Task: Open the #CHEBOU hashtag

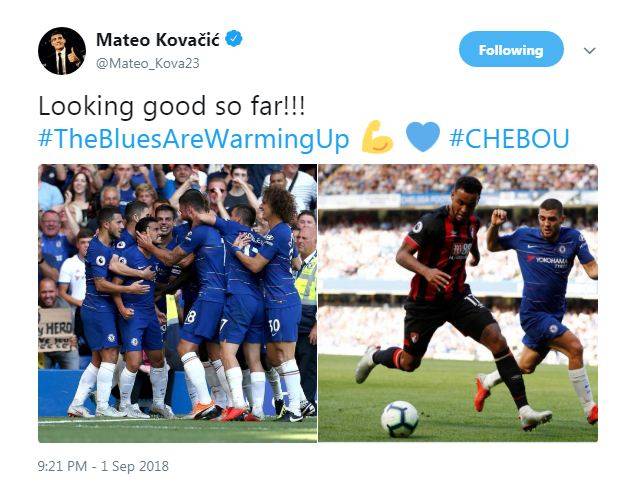Action: click(x=509, y=138)
